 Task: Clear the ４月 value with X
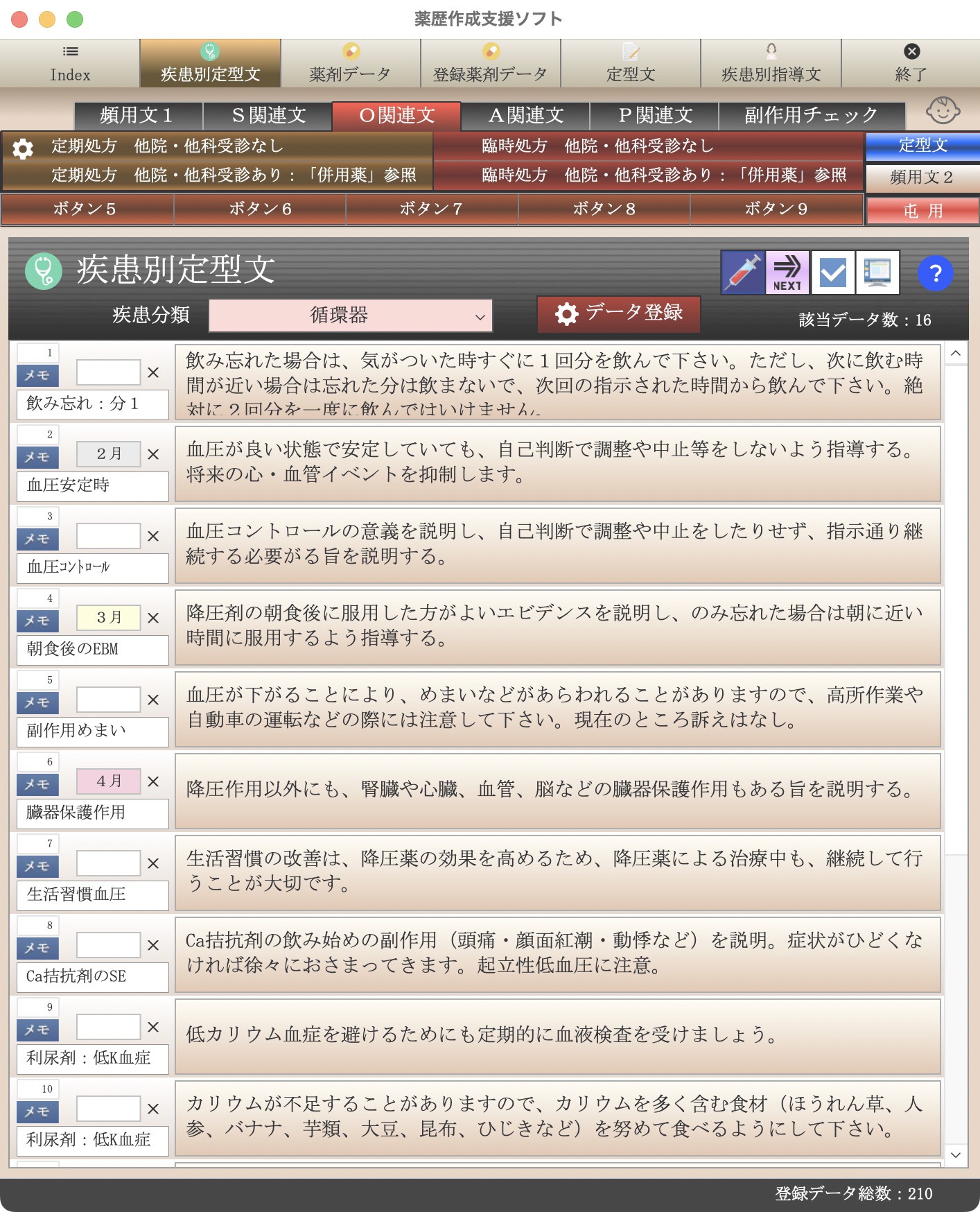pyautogui.click(x=153, y=781)
